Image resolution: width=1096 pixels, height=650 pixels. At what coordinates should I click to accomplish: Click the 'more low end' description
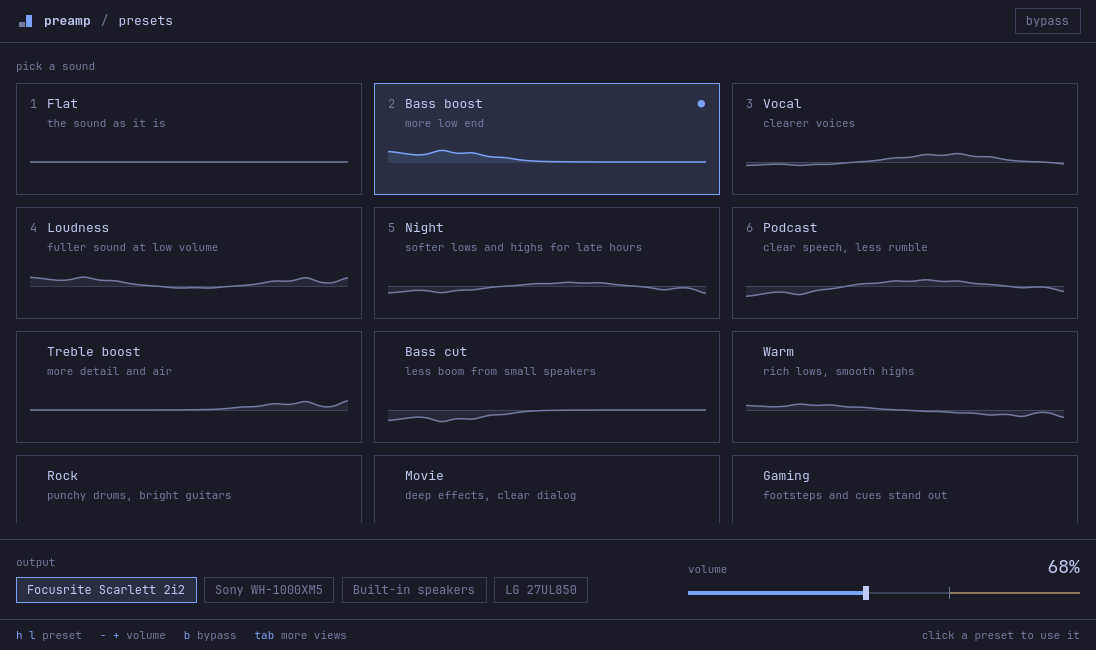coord(445,124)
